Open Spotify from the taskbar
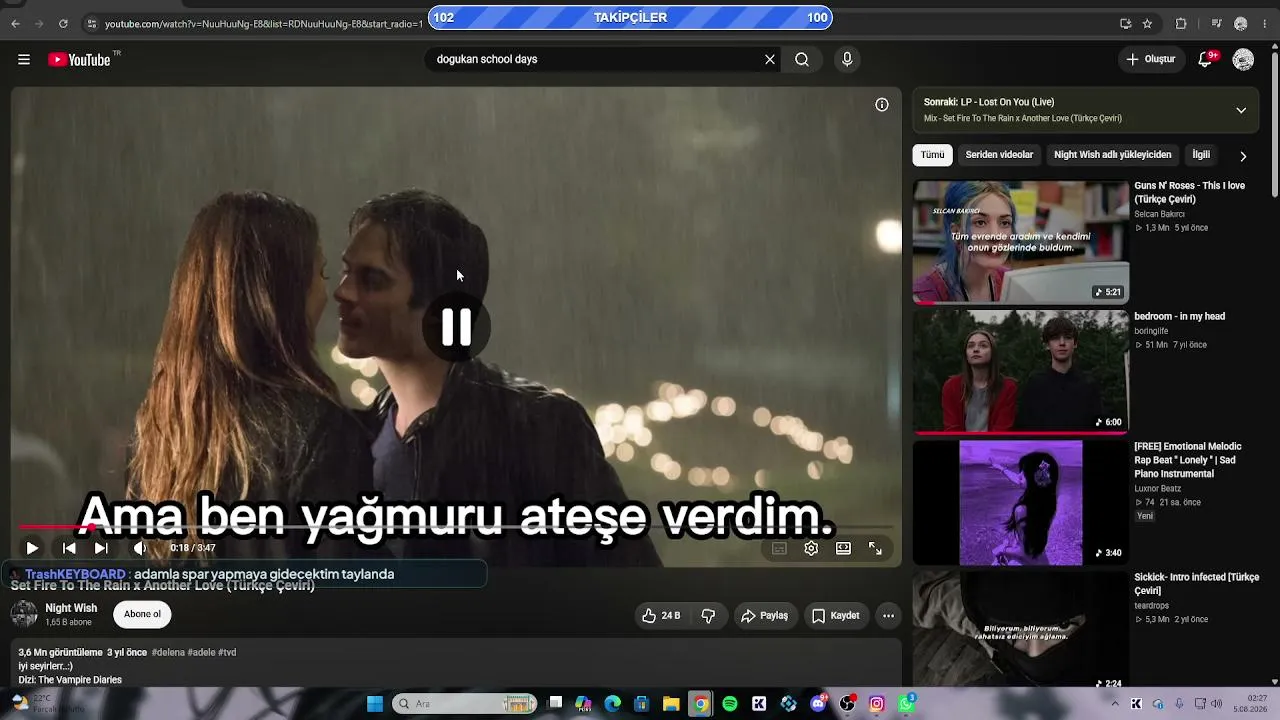 point(730,704)
